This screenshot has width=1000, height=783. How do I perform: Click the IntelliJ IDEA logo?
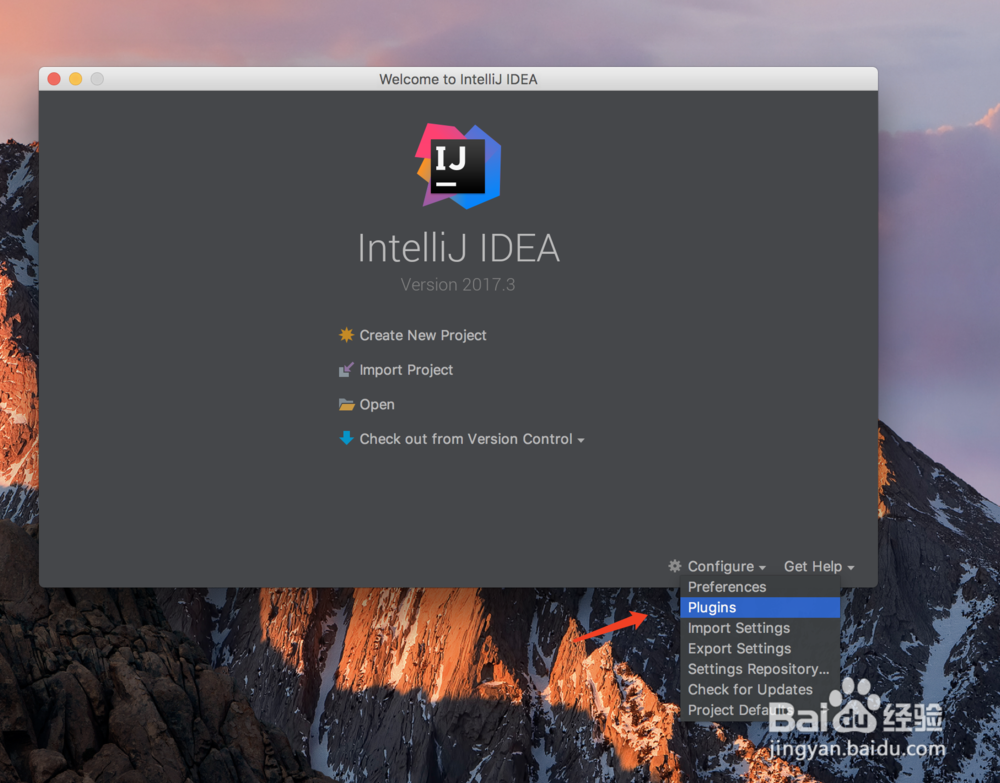tap(459, 166)
